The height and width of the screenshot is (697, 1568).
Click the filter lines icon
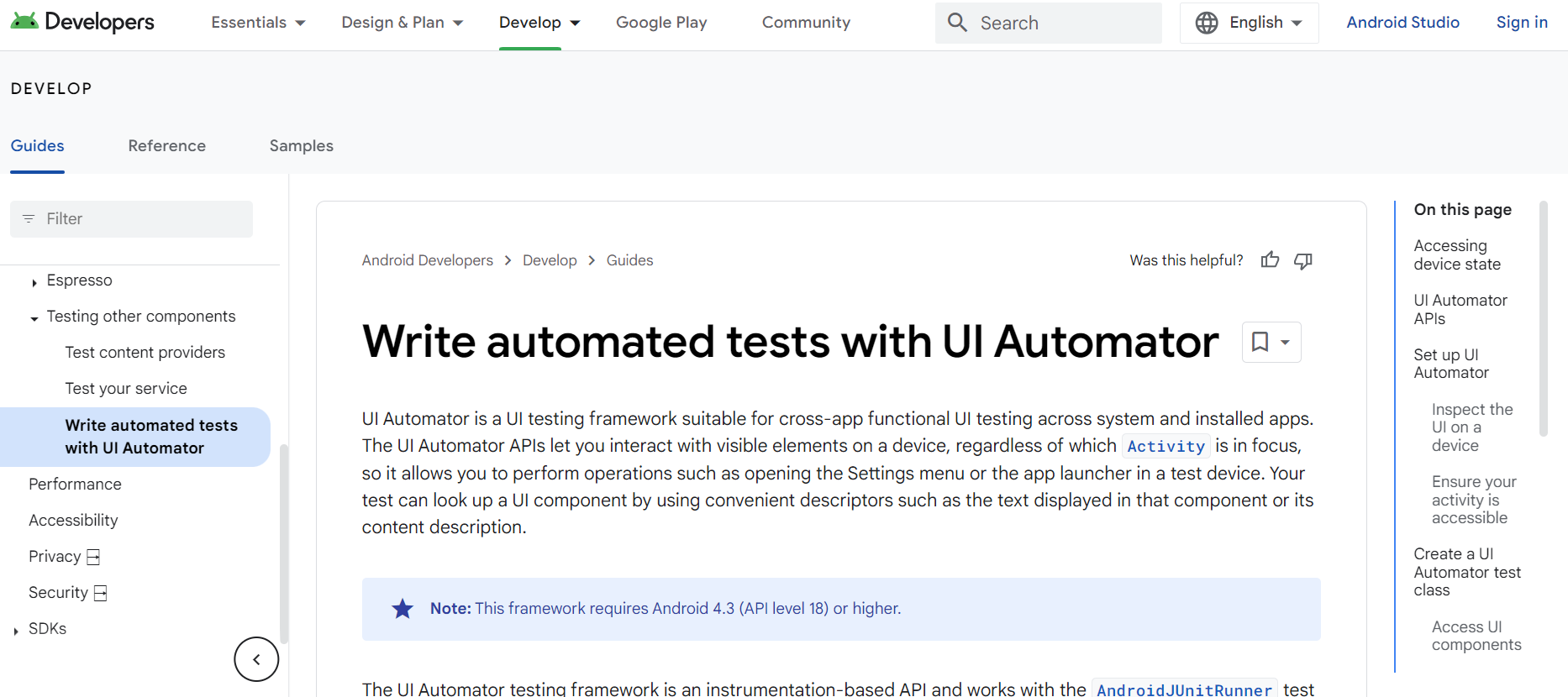(x=29, y=219)
